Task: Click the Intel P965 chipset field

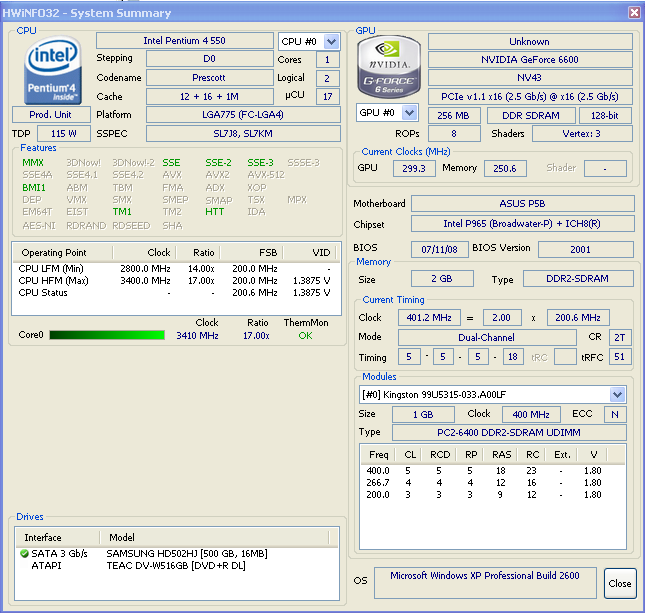Action: (x=523, y=224)
